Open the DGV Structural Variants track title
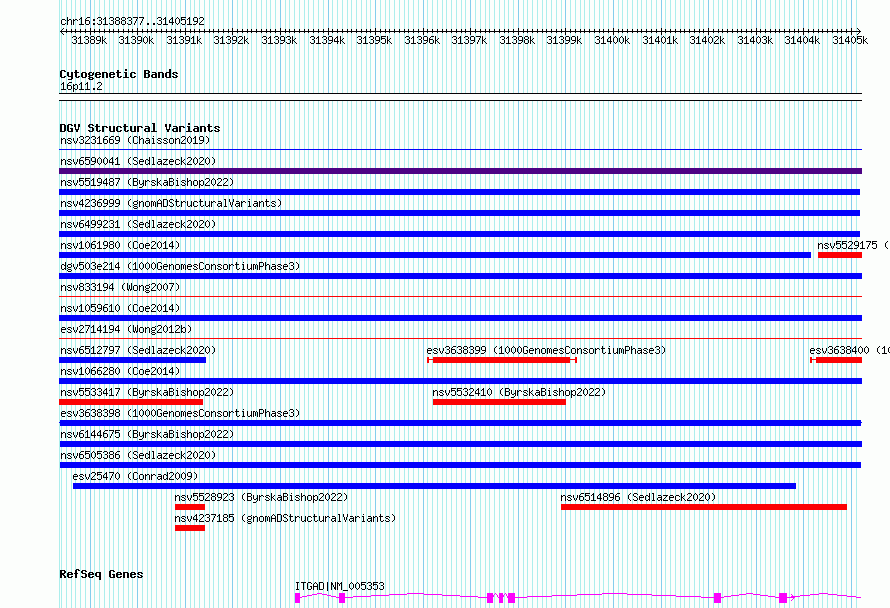 coord(139,128)
